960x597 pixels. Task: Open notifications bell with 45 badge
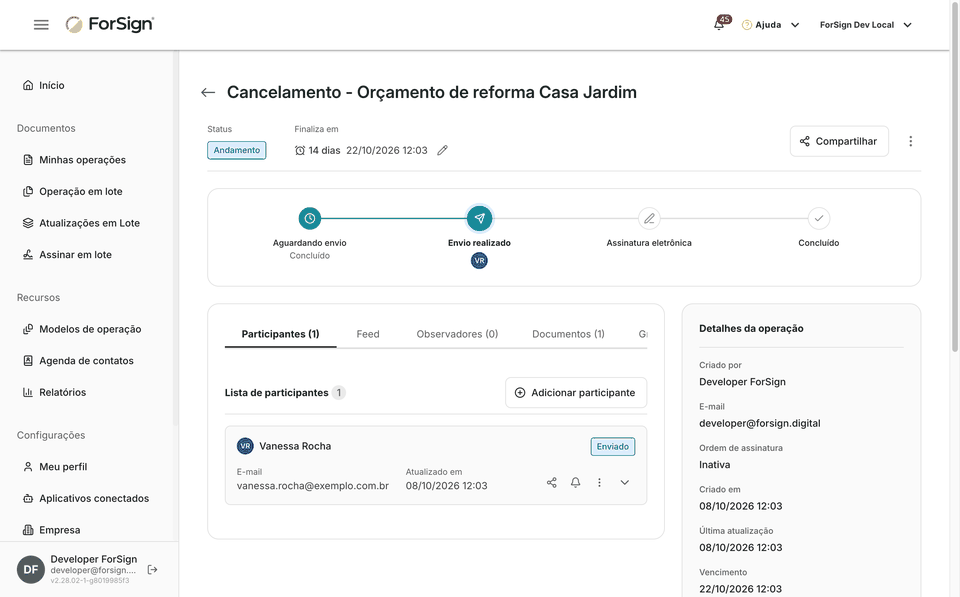[x=719, y=24]
